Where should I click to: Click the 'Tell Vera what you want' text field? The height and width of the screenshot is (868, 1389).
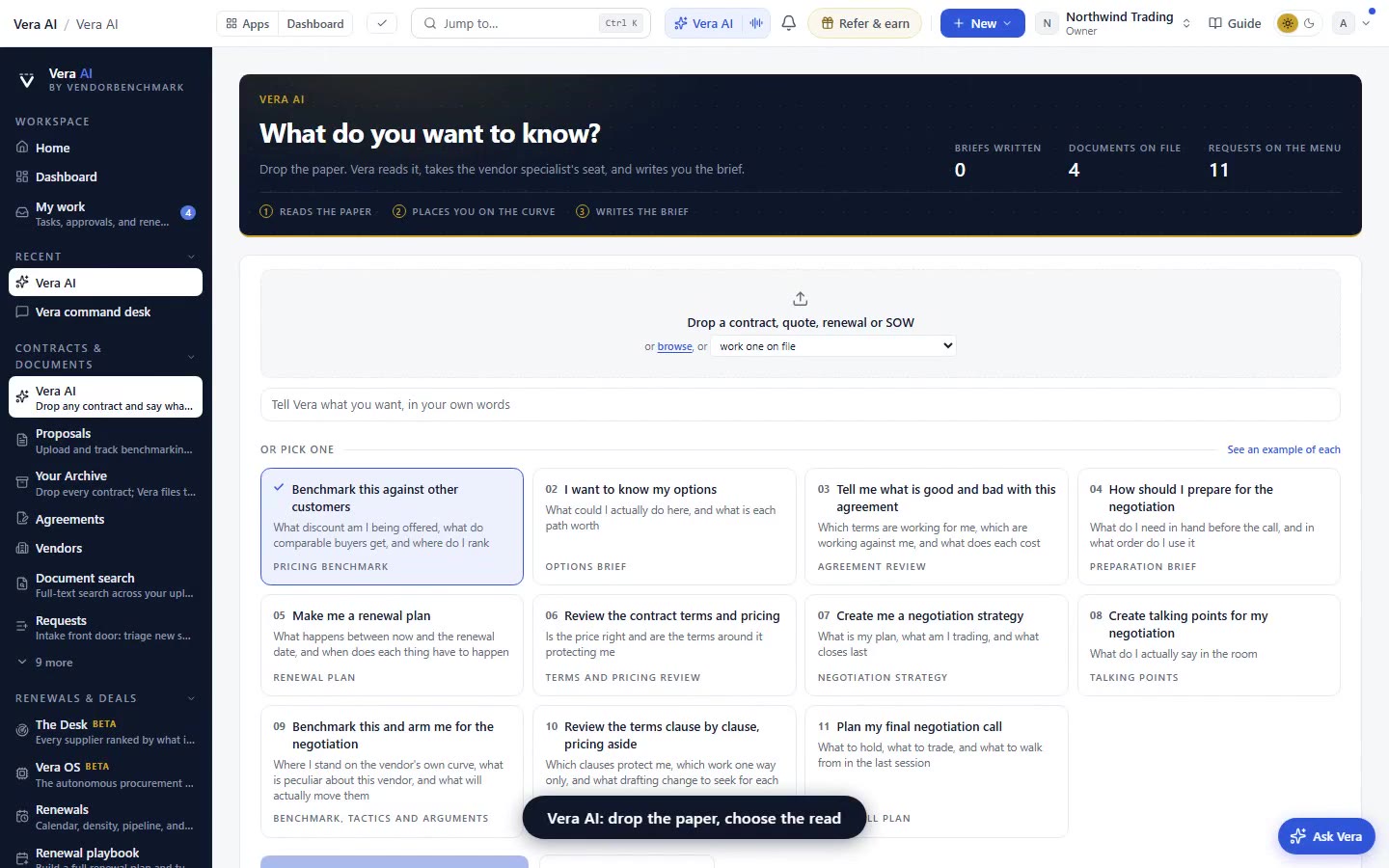coord(801,405)
